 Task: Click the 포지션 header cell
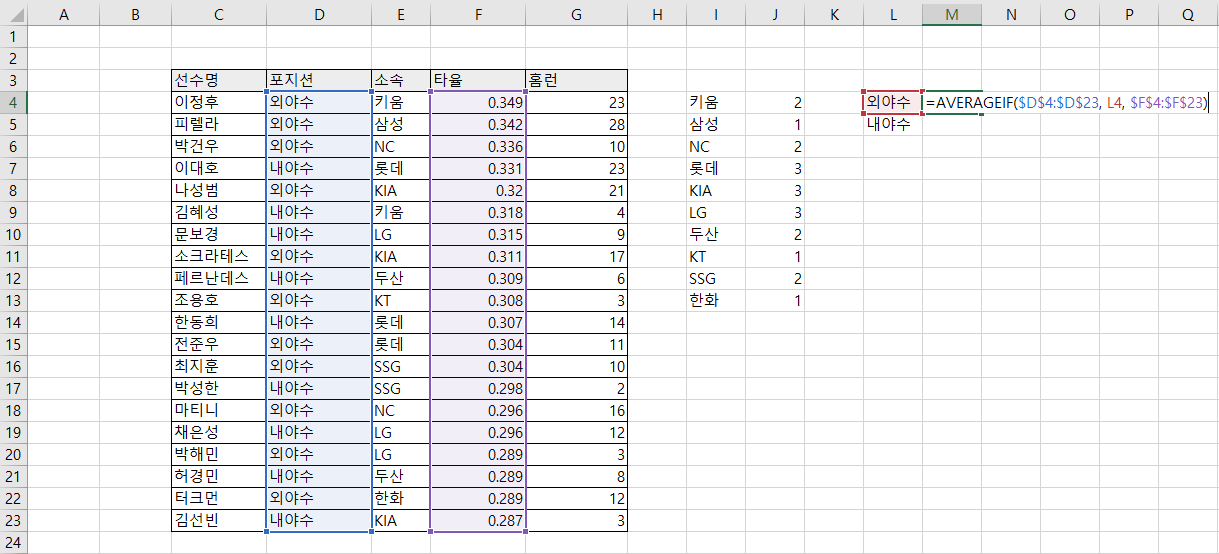(x=318, y=80)
